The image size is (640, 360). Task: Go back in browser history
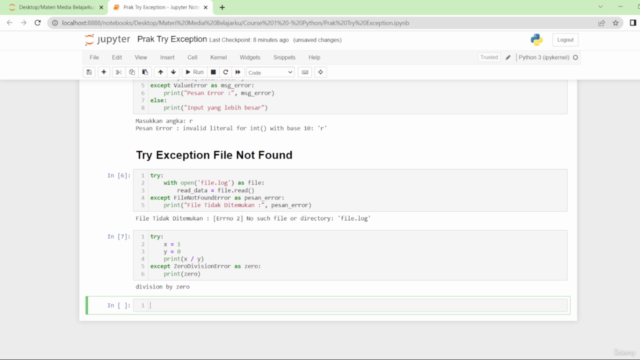click(9, 23)
